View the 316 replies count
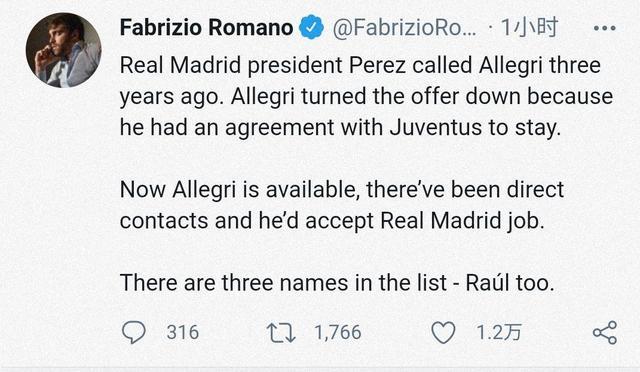The width and height of the screenshot is (640, 372). coord(182,332)
